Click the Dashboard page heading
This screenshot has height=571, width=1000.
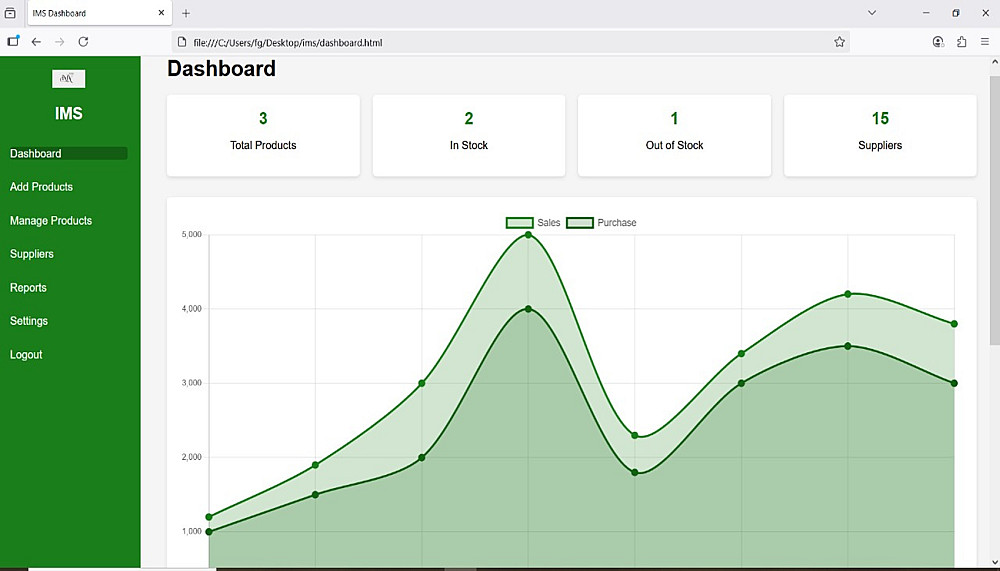coord(221,69)
